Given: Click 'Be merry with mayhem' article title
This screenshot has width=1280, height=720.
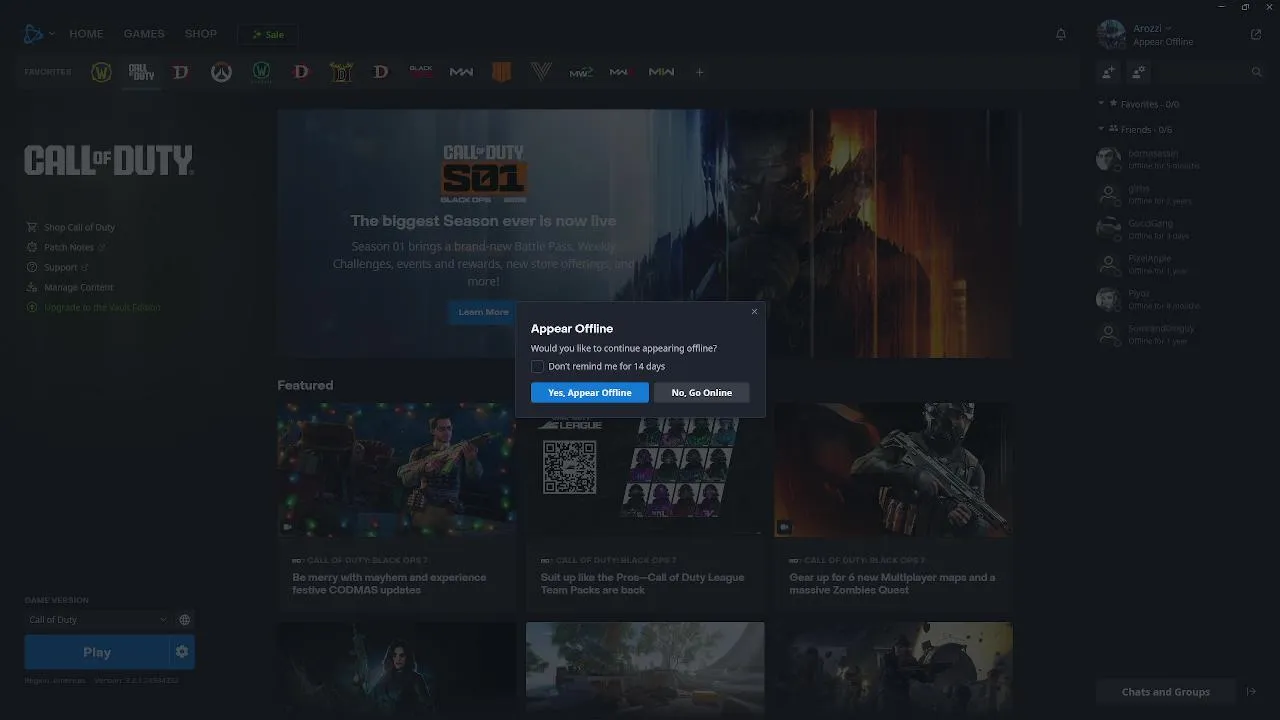Looking at the screenshot, I should tap(390, 583).
